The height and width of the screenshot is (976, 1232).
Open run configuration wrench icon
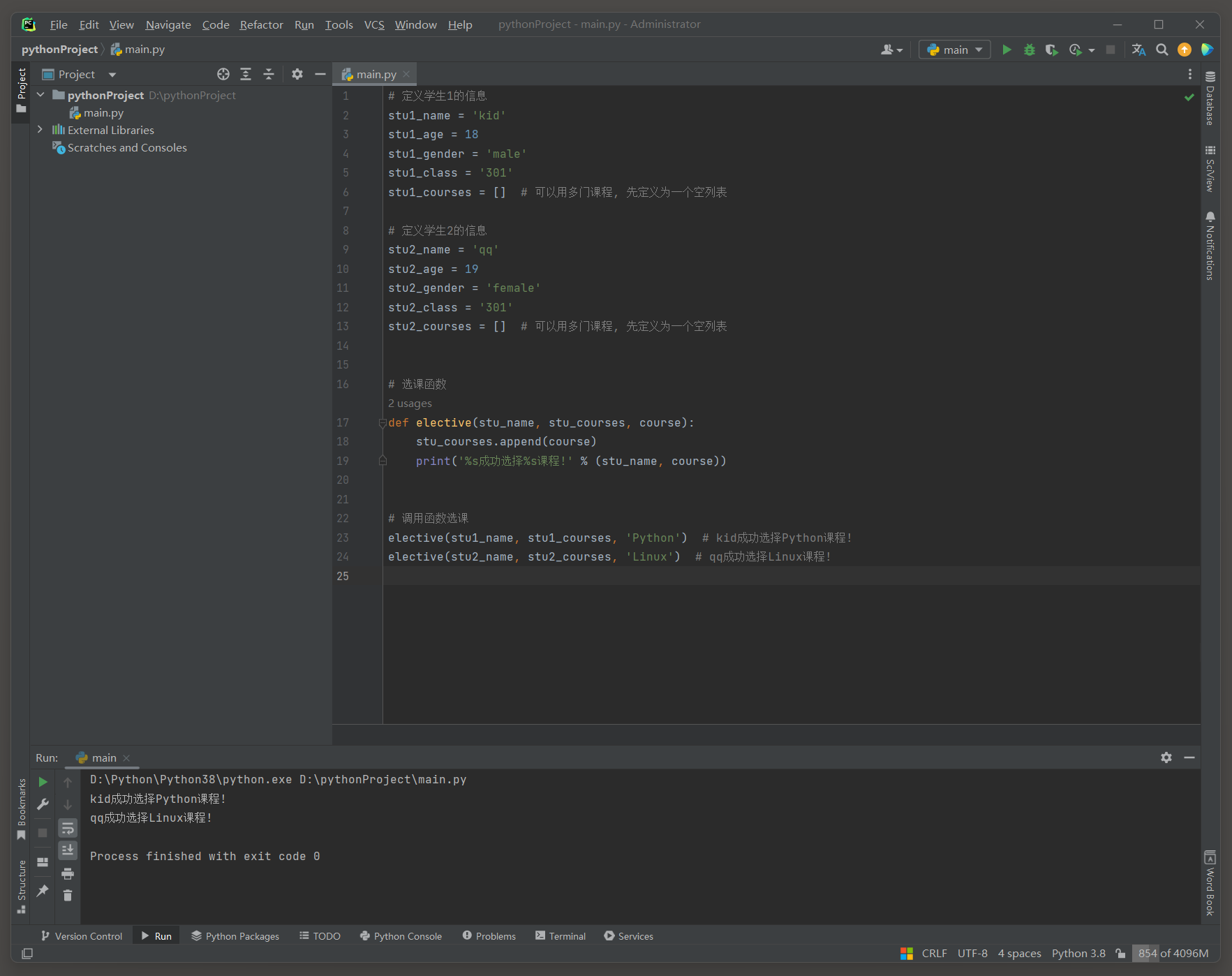point(43,804)
